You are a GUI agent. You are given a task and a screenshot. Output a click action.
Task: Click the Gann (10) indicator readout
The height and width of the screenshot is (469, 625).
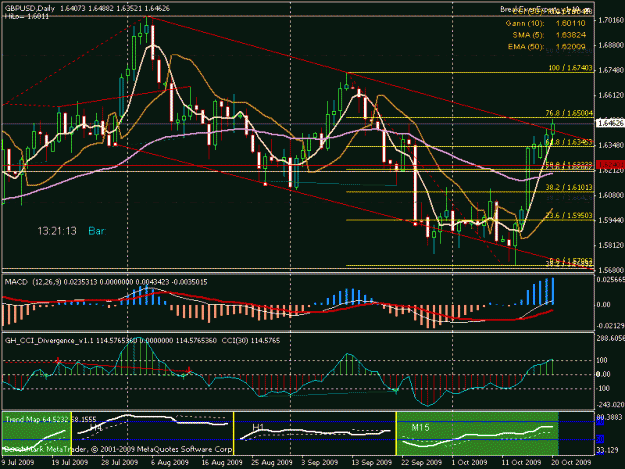[545, 24]
